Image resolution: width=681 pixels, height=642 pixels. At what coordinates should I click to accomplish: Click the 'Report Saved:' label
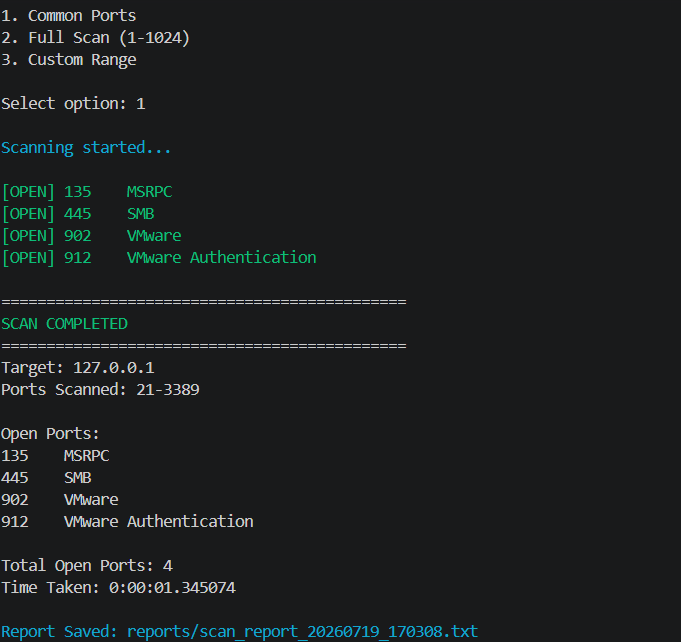(59, 631)
